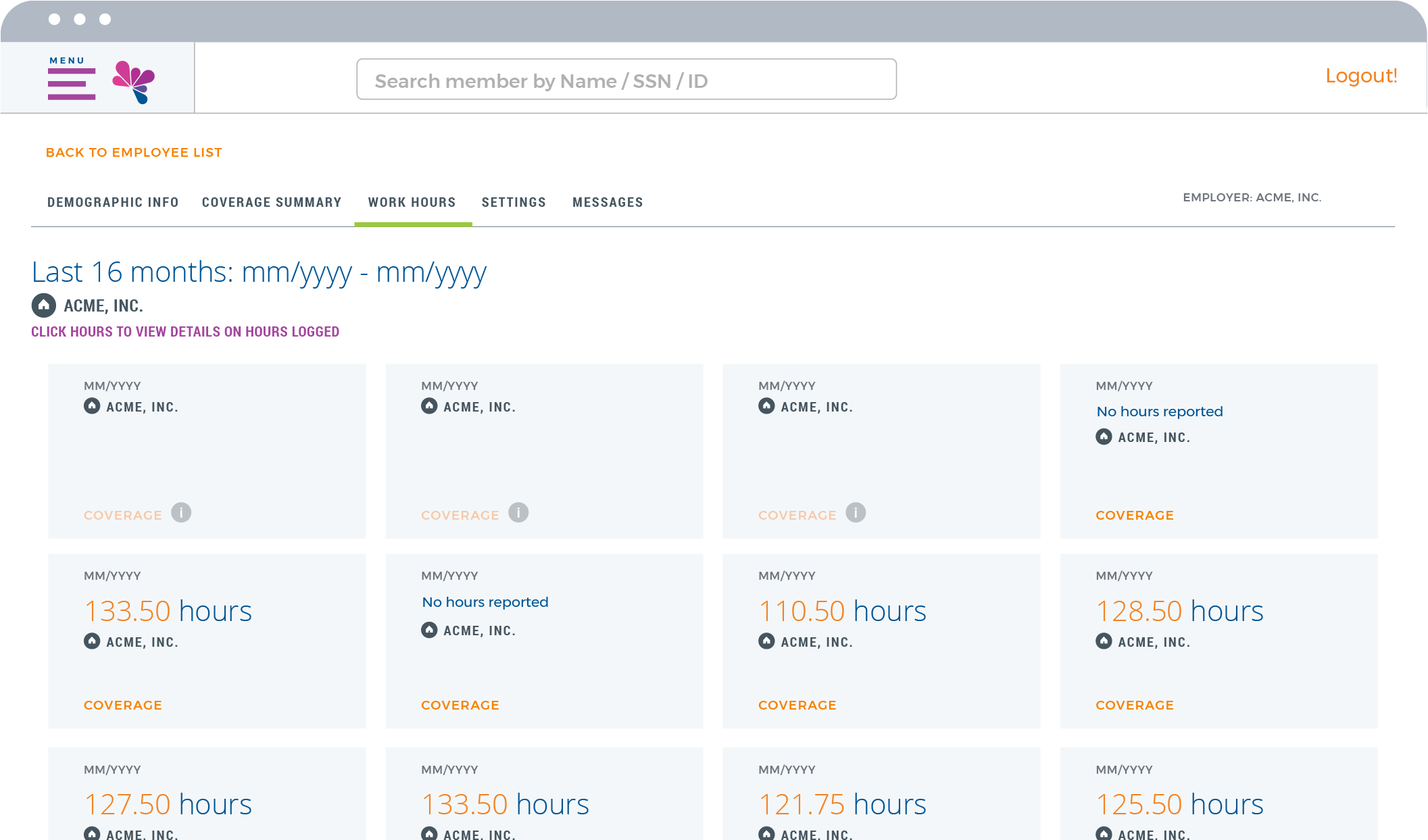Screen dimensions: 1428x840
Task: View details for 133.50 hours in second row
Action: tap(168, 612)
